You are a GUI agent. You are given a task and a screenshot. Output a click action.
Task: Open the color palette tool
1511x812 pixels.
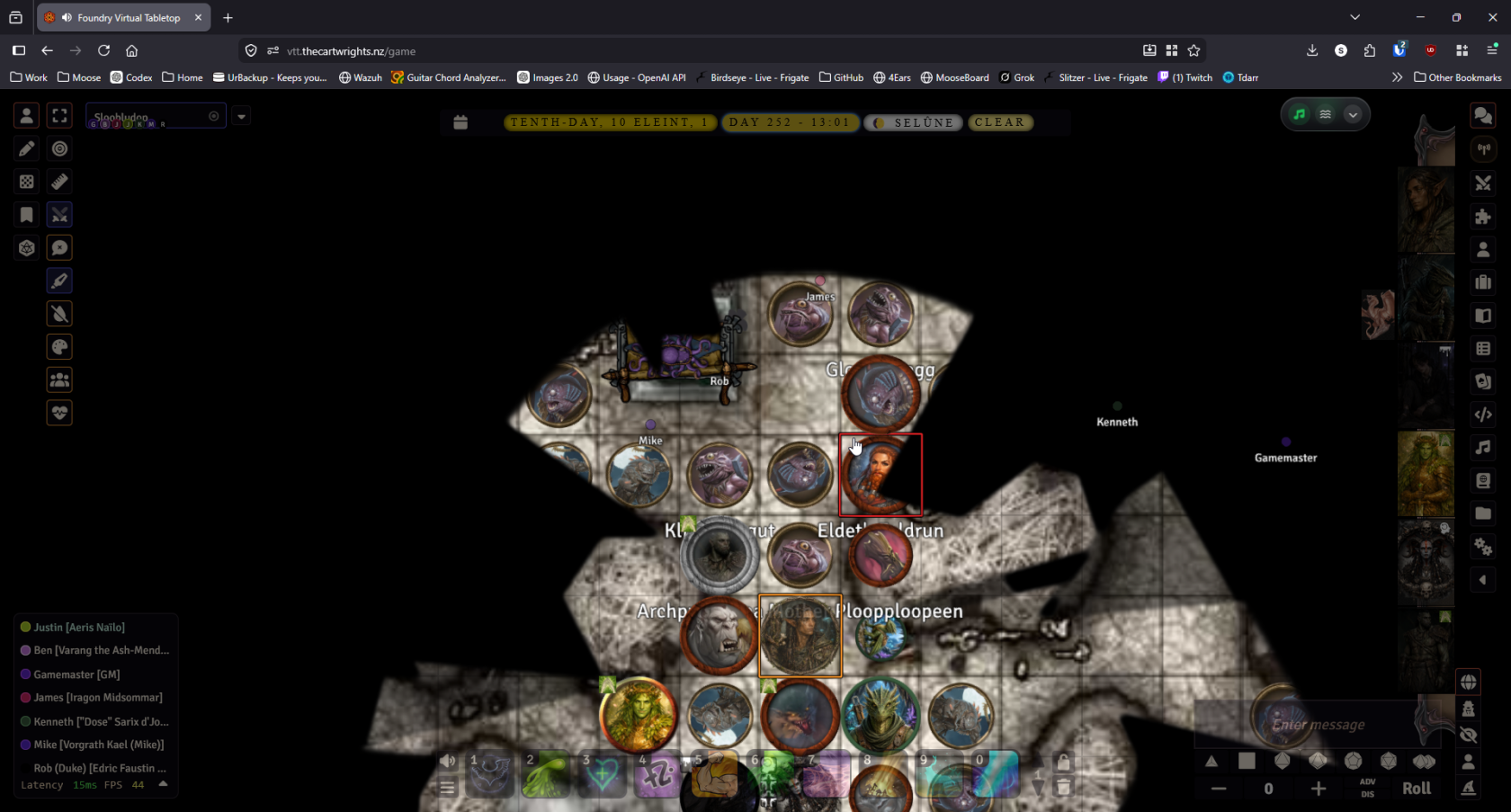(59, 347)
